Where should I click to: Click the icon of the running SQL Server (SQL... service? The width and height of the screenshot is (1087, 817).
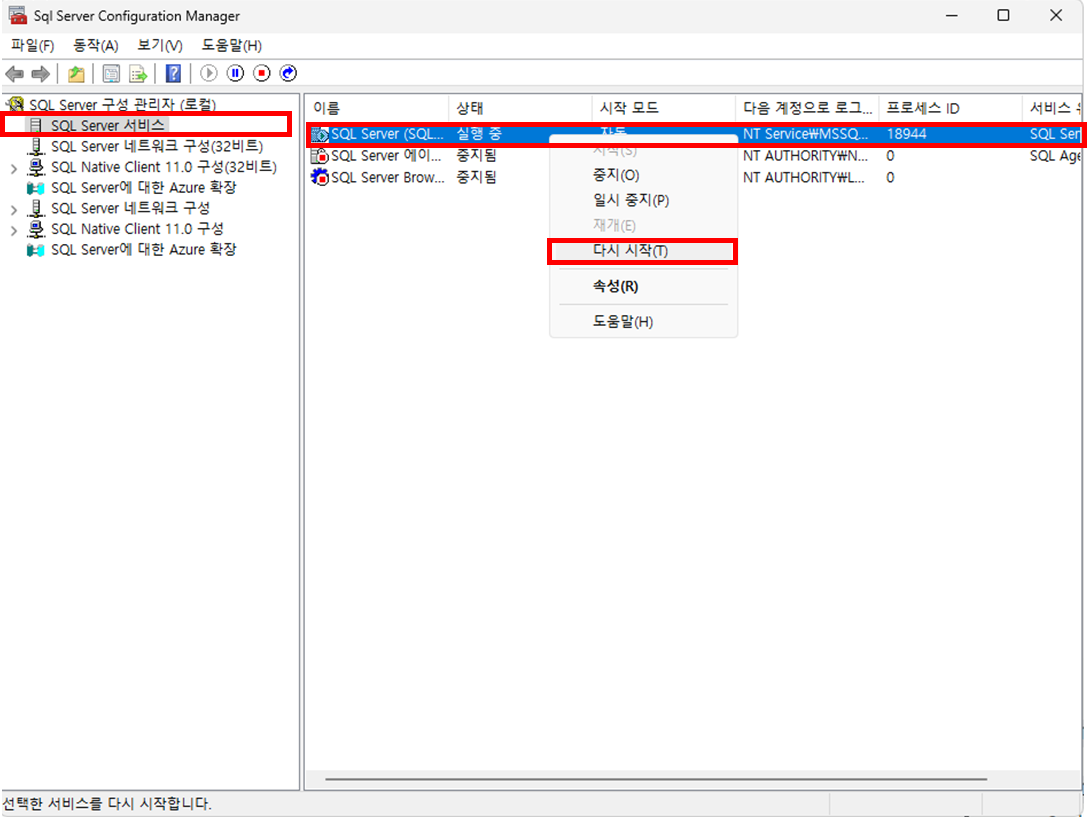(320, 134)
